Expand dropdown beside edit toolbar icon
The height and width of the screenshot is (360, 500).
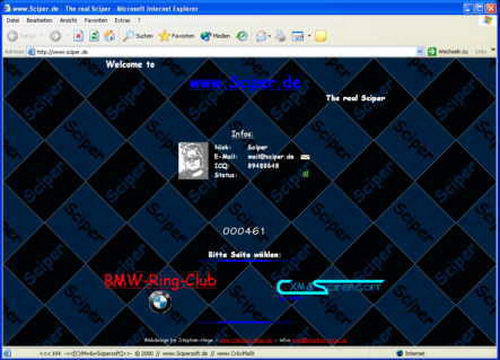(x=309, y=36)
